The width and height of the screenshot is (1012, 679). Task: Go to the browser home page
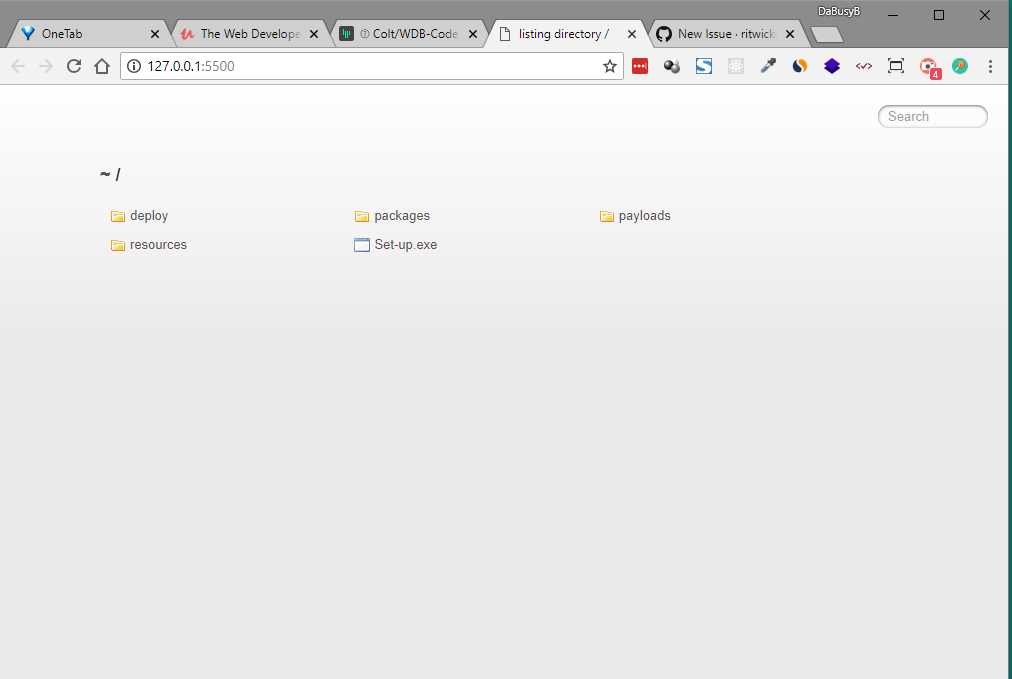pos(102,66)
